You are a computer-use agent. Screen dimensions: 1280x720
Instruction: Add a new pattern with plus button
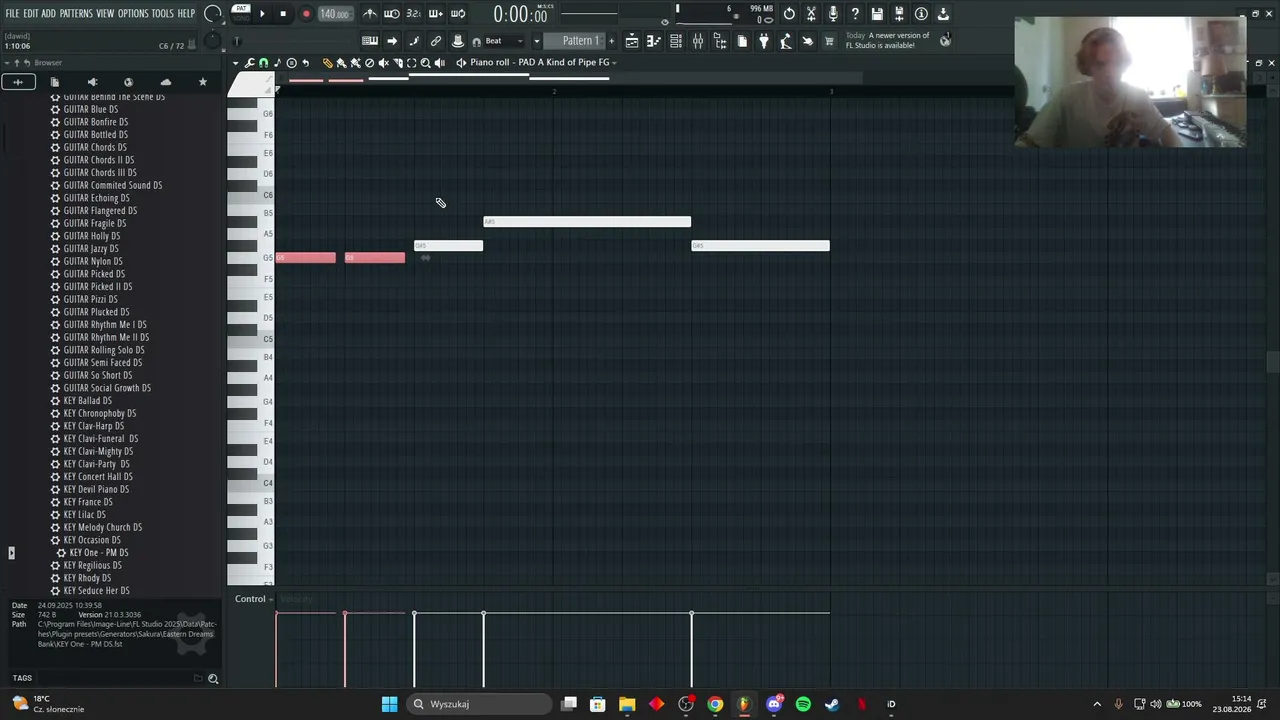point(611,41)
